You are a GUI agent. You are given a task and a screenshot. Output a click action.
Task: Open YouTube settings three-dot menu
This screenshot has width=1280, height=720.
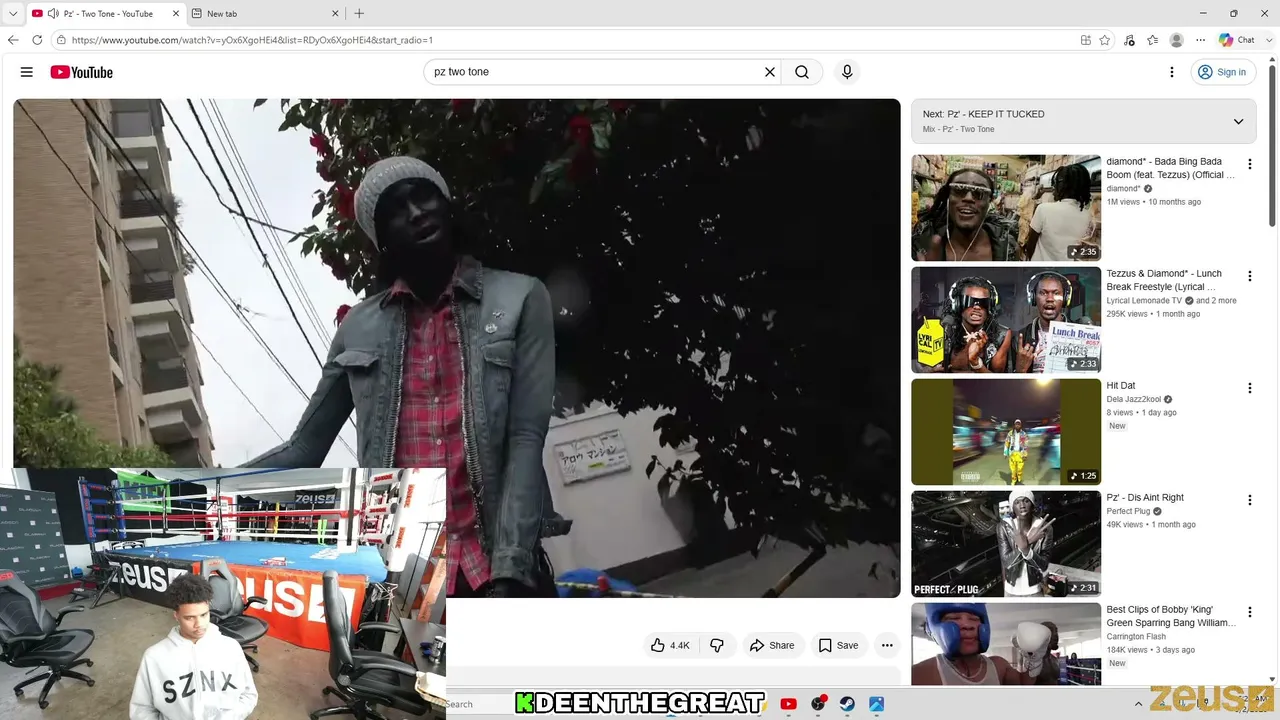pos(1172,72)
